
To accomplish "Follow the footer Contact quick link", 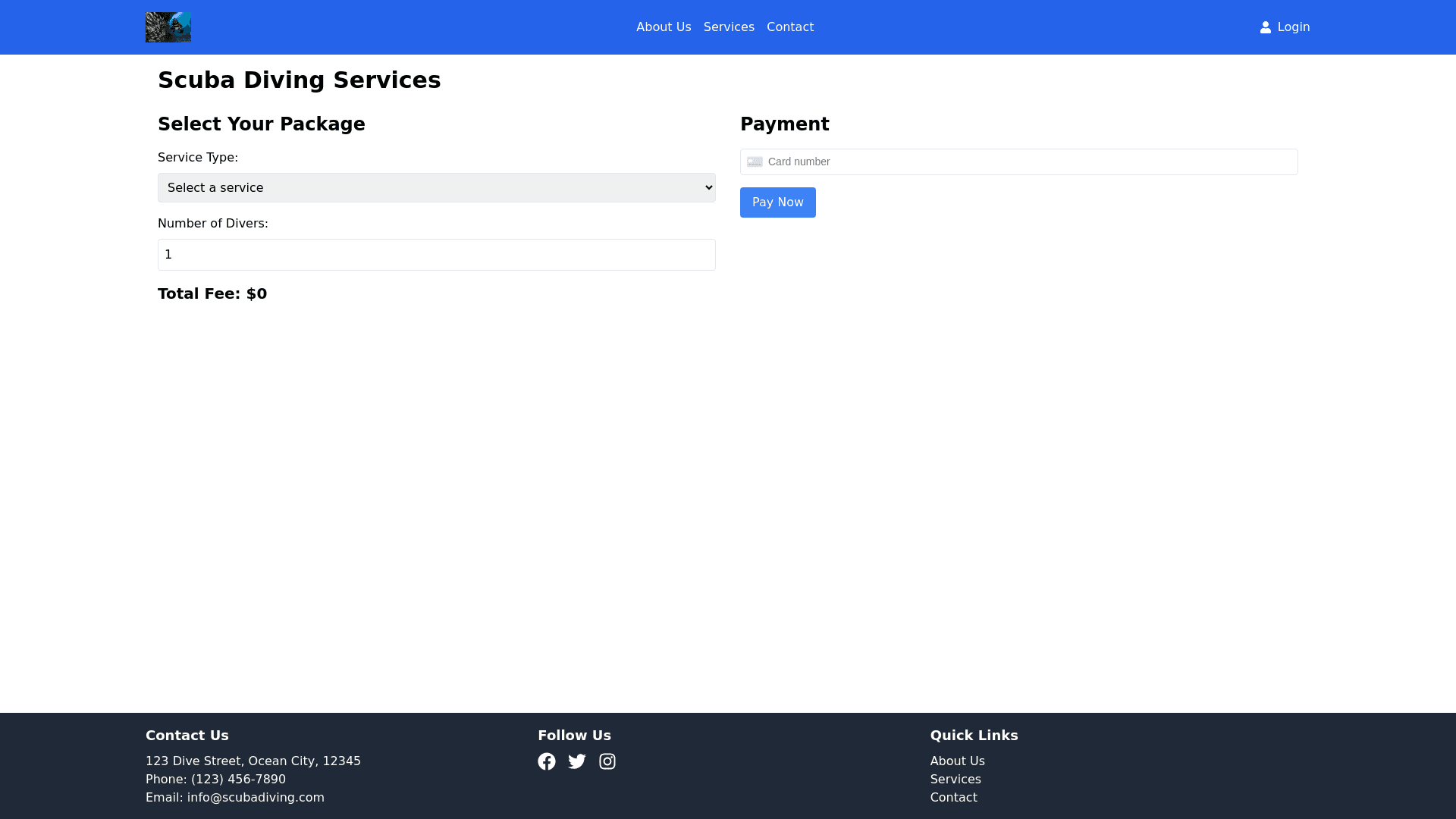I will tap(953, 797).
